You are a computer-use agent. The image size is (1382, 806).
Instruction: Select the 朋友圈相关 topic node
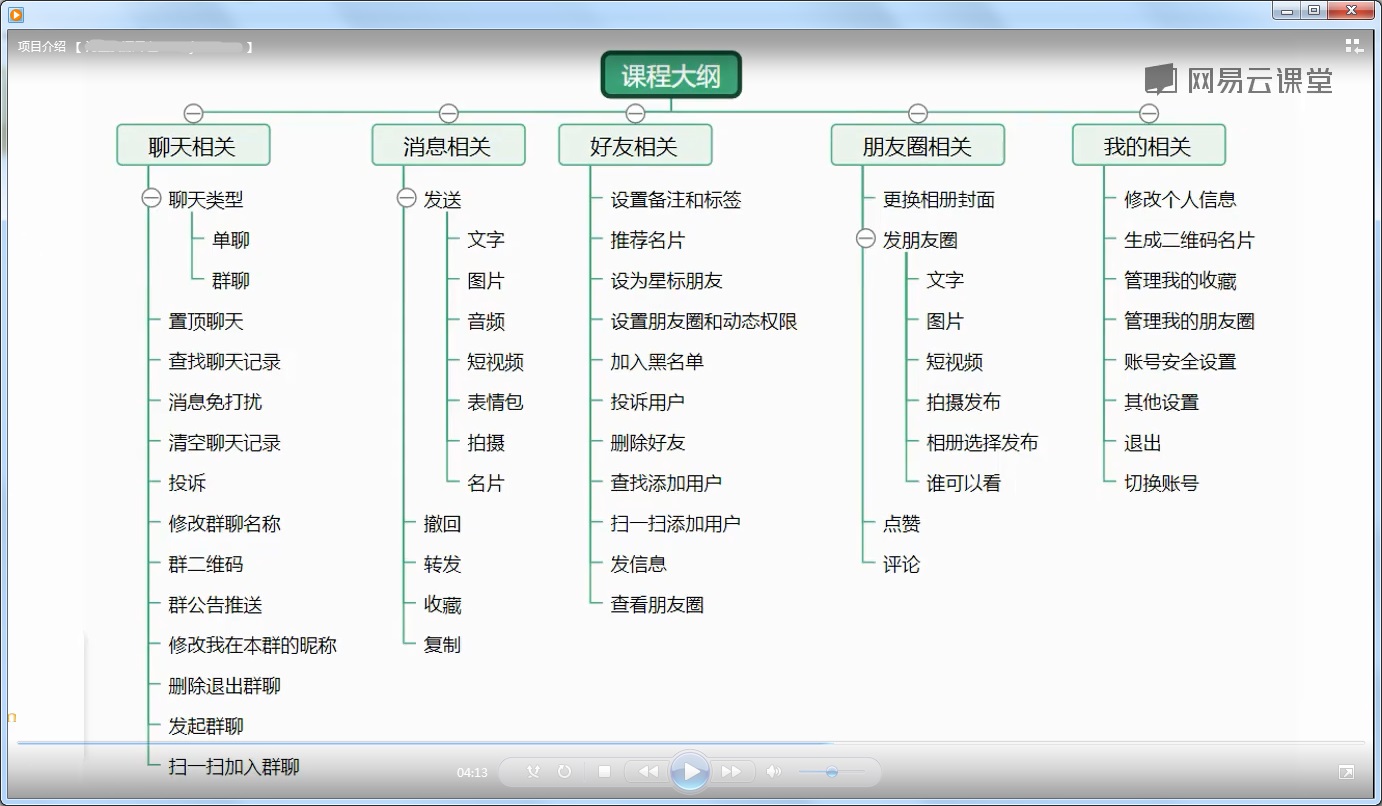917,146
